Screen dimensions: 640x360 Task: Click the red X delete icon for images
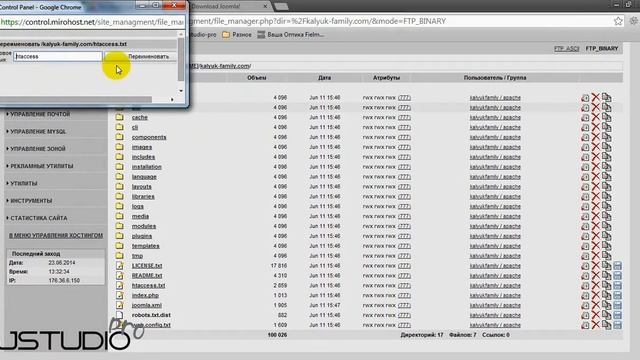[596, 147]
